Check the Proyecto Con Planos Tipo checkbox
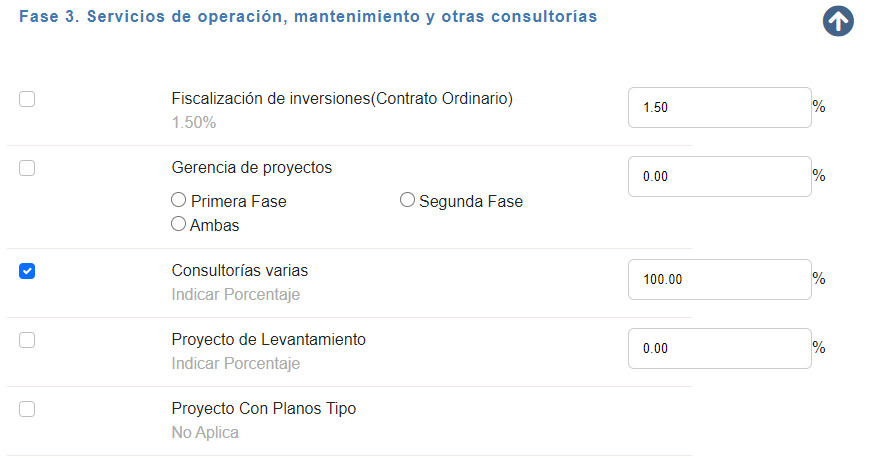Screen dimensions: 872x456 point(27,409)
